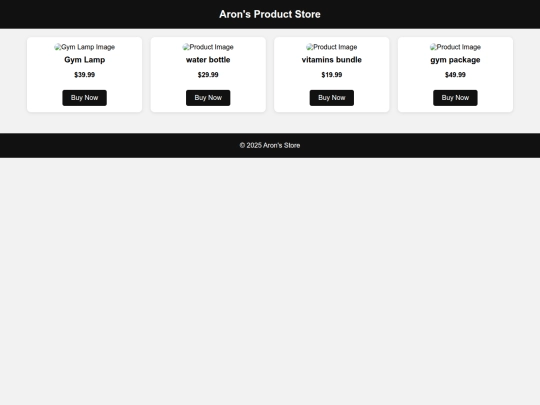This screenshot has width=540, height=405.
Task: Click the vitamins bundle product title
Action: pos(332,60)
